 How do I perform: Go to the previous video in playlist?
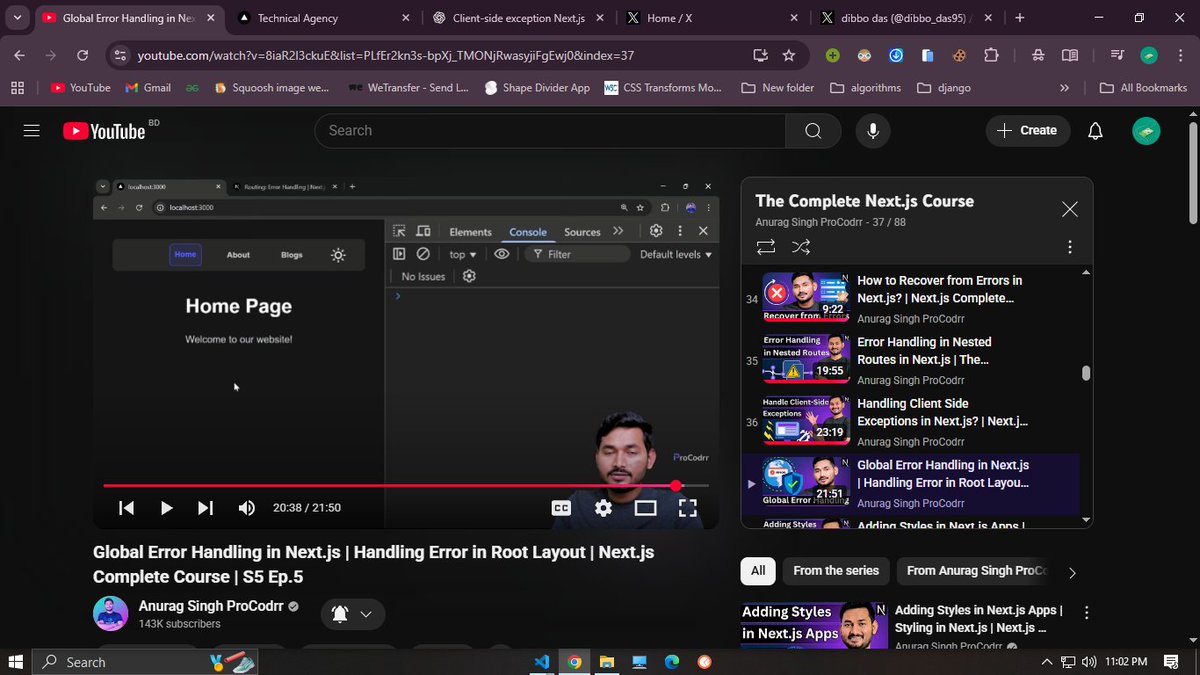coord(127,508)
